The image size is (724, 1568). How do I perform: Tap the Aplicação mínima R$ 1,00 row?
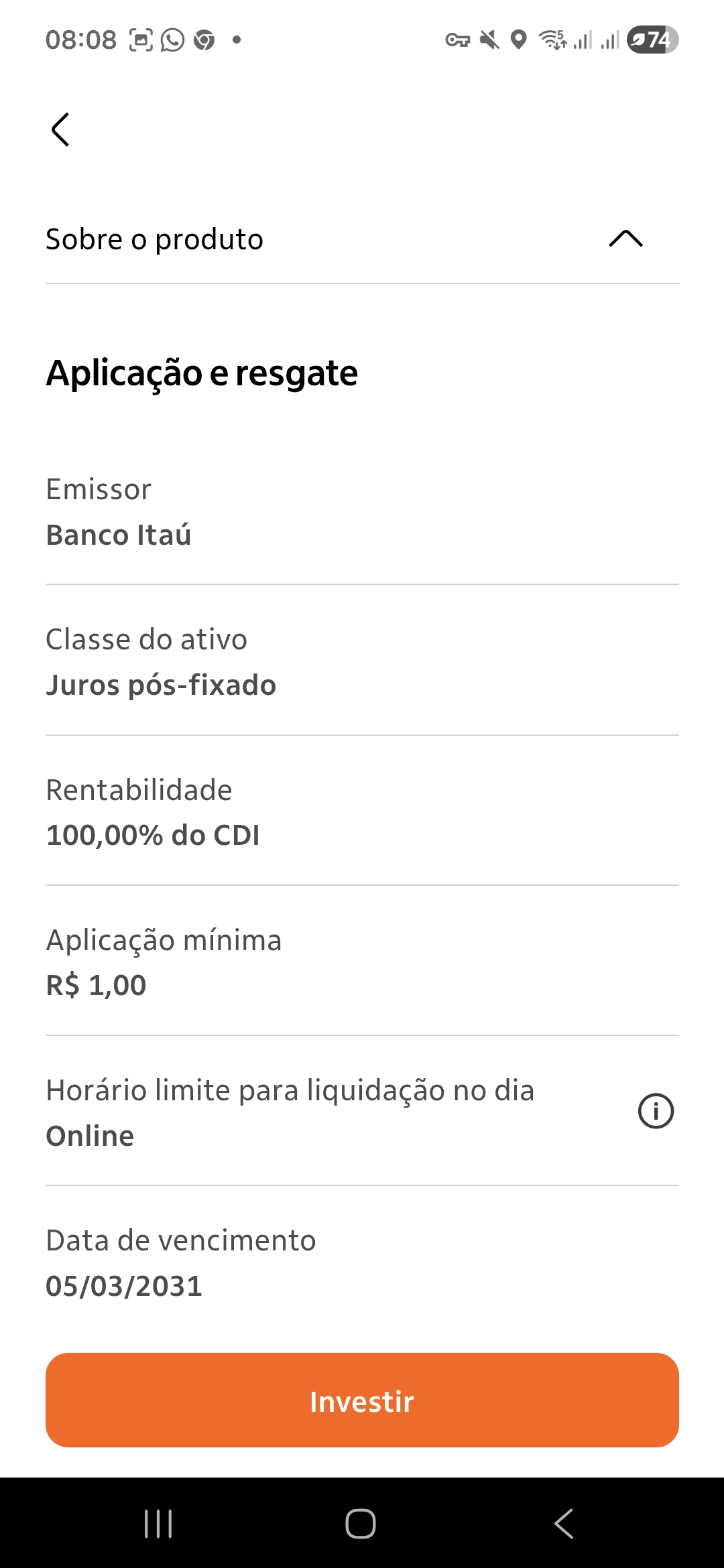pos(362,962)
